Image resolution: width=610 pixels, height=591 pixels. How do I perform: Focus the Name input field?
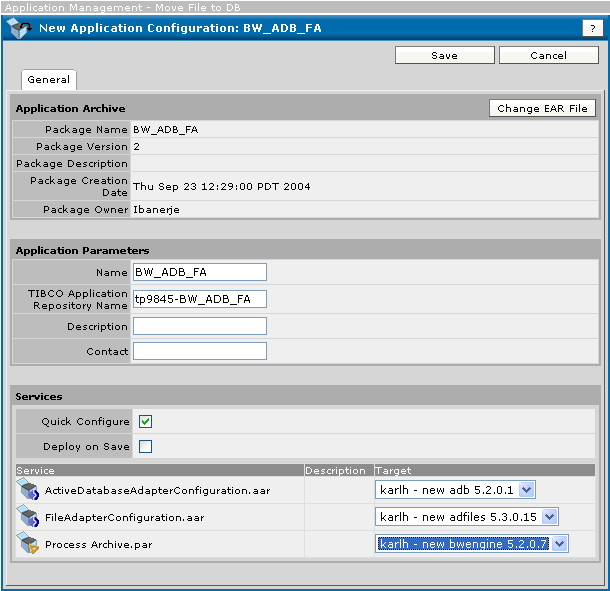tap(199, 272)
